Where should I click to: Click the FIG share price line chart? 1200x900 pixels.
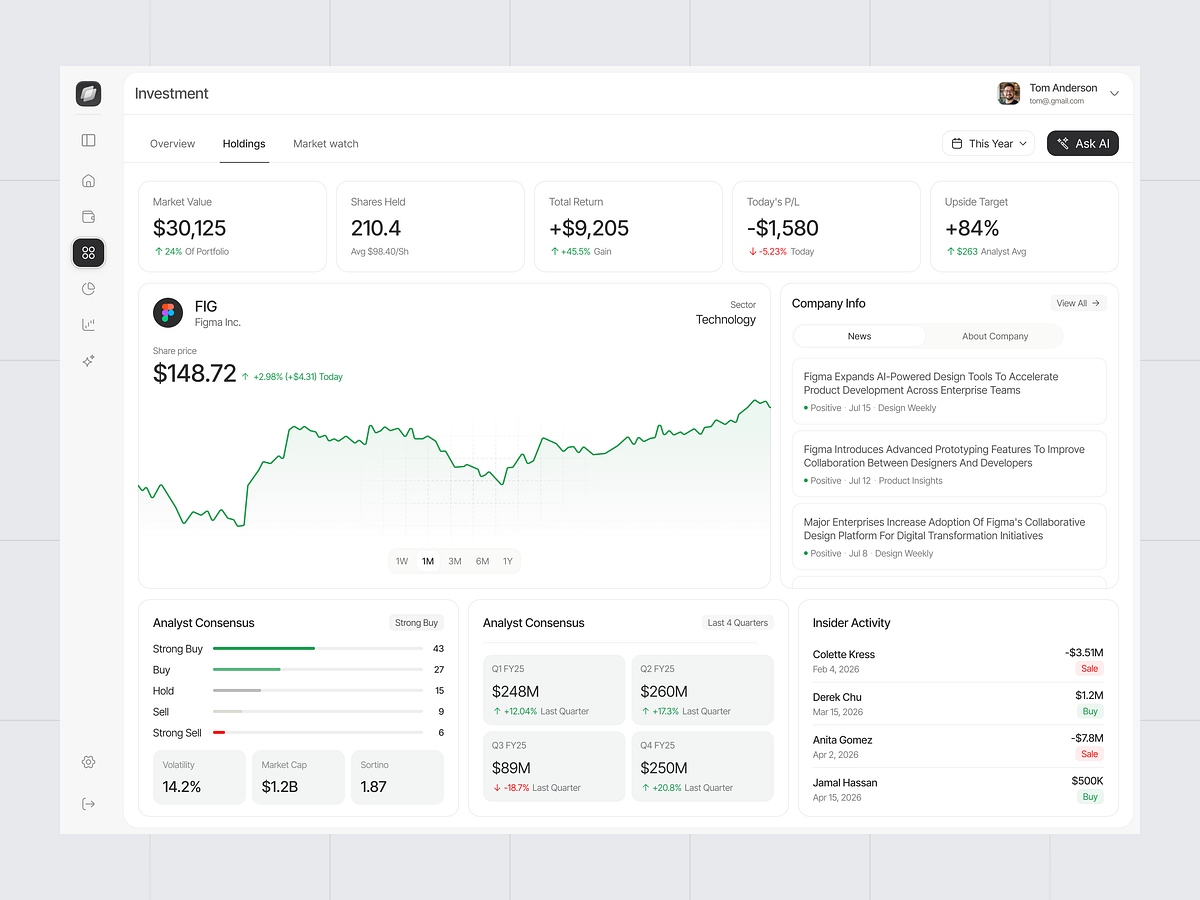[454, 465]
